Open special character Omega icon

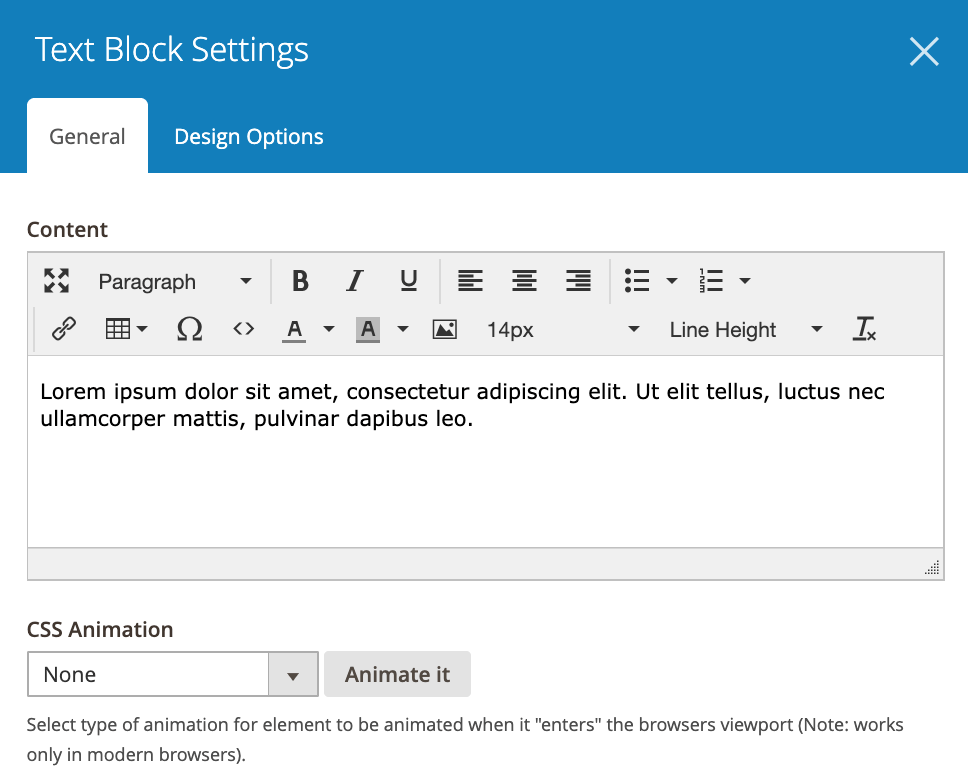[190, 329]
